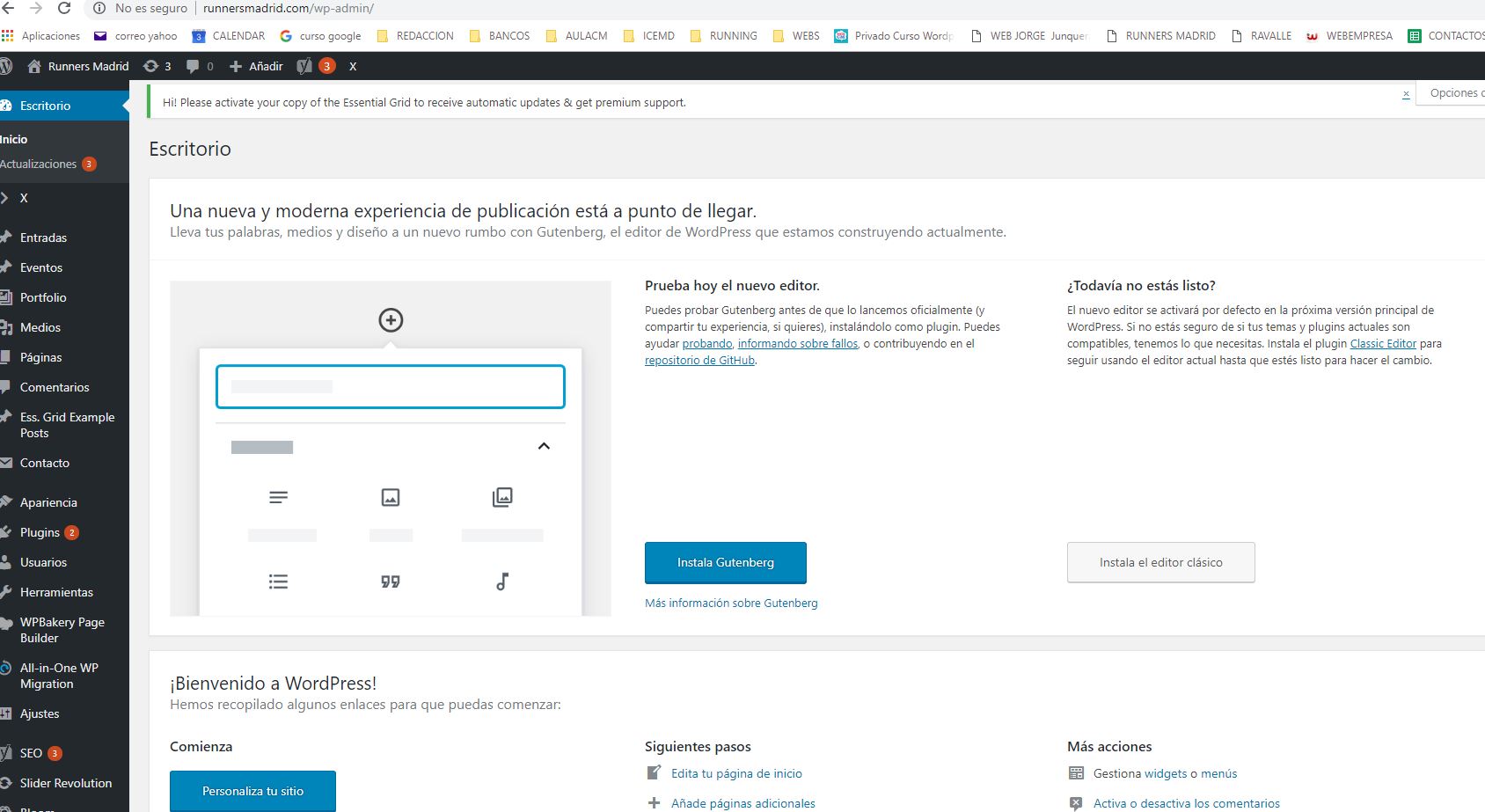Open Medios library in the sidebar
Image resolution: width=1485 pixels, height=812 pixels.
tap(64, 327)
